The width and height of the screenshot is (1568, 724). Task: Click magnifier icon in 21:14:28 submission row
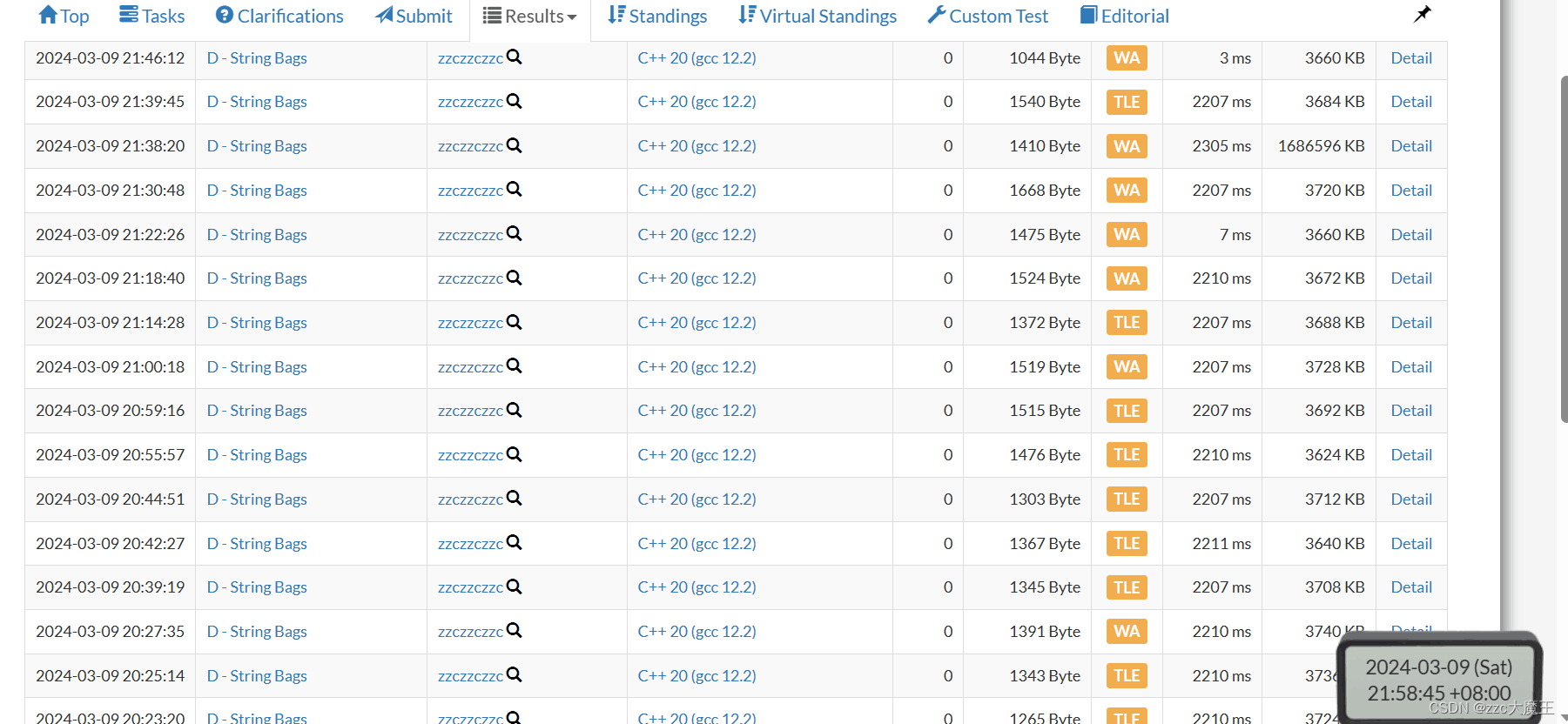click(x=515, y=321)
